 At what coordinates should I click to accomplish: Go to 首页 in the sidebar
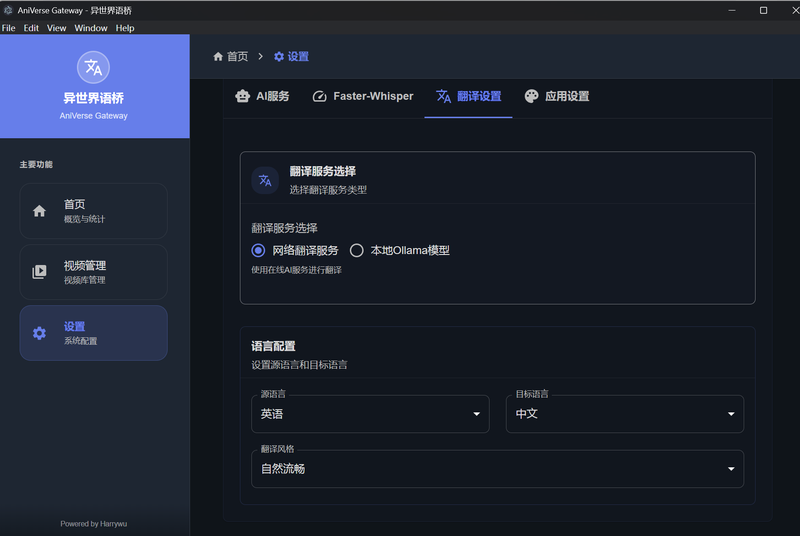coord(93,211)
